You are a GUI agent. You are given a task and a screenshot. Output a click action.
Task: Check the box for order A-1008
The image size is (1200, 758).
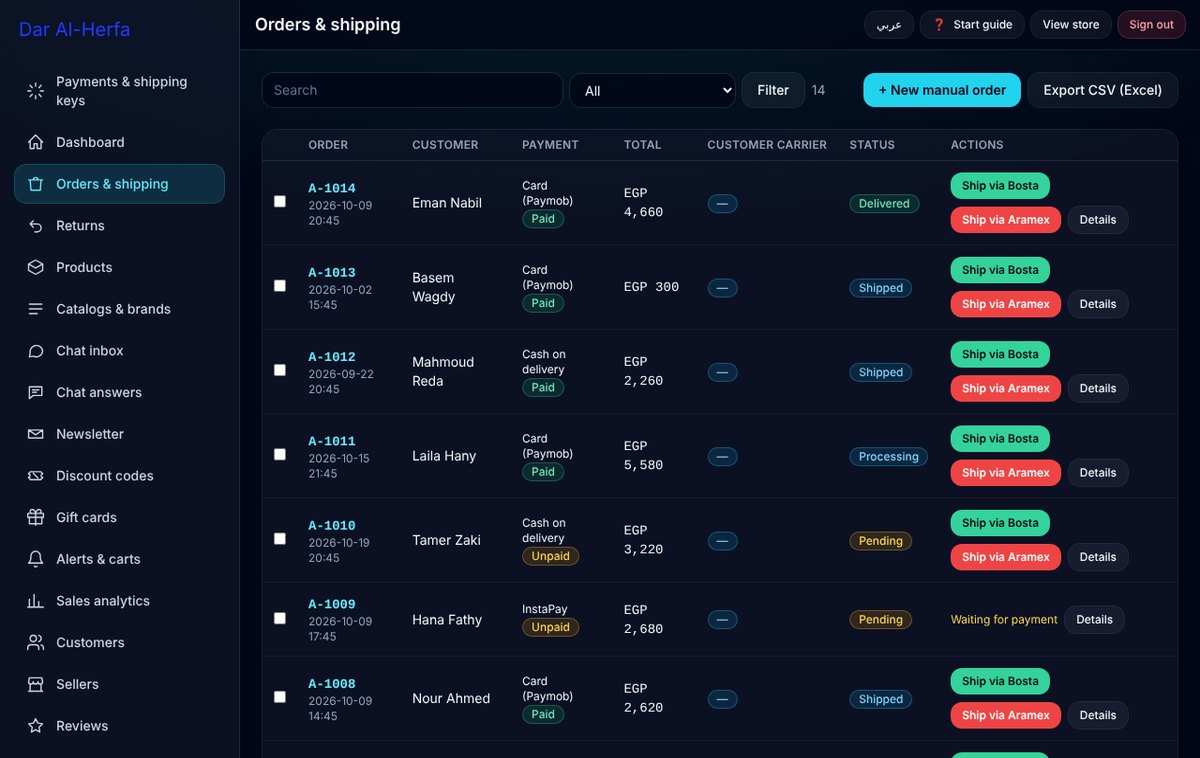click(x=280, y=697)
